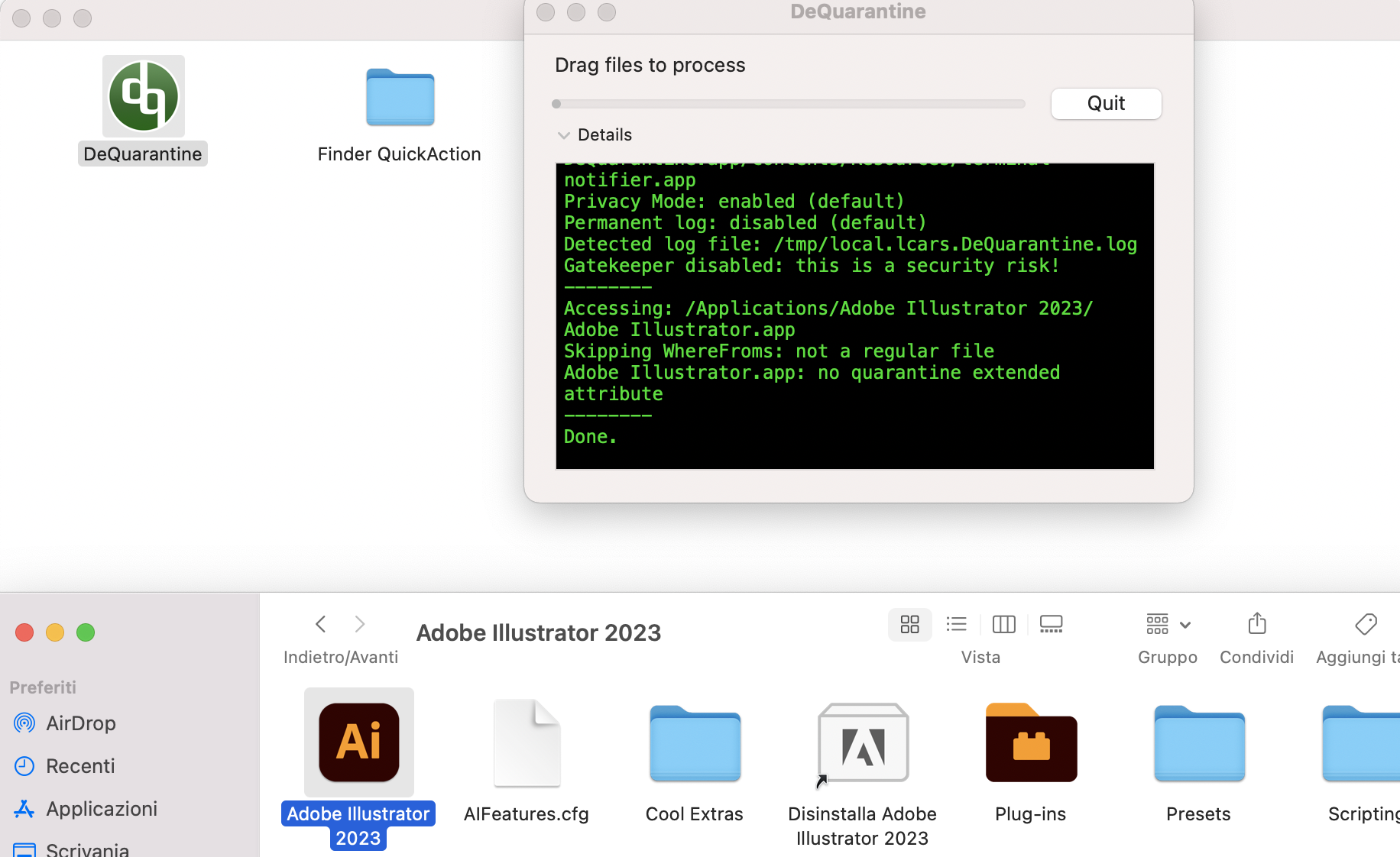Click the green log output area
This screenshot has height=857, width=1400.
[x=854, y=316]
